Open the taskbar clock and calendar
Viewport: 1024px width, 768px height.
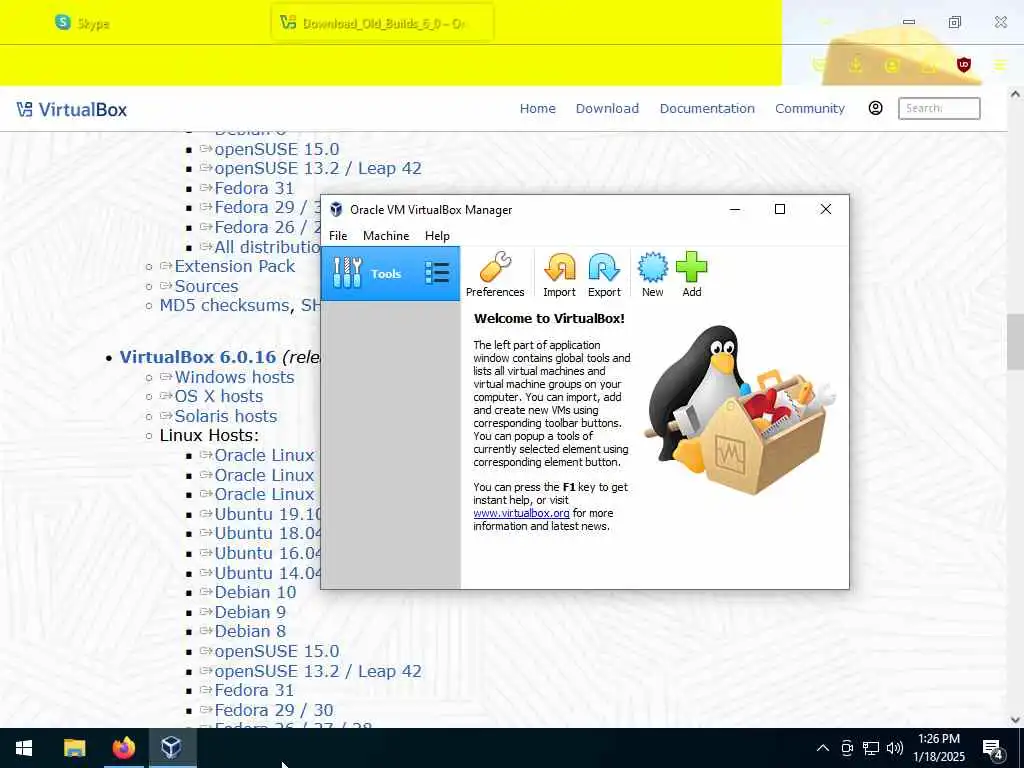(938, 748)
